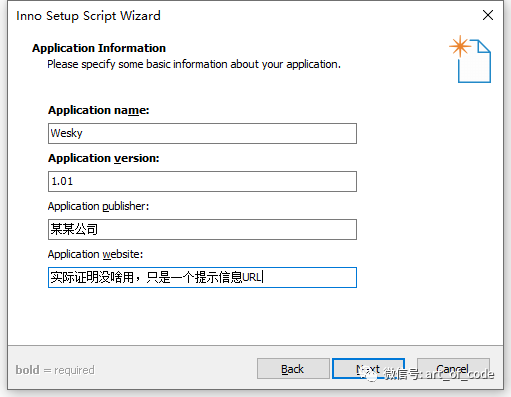
Task: Click the 'Application publisher:' label
Action: click(x=98, y=206)
